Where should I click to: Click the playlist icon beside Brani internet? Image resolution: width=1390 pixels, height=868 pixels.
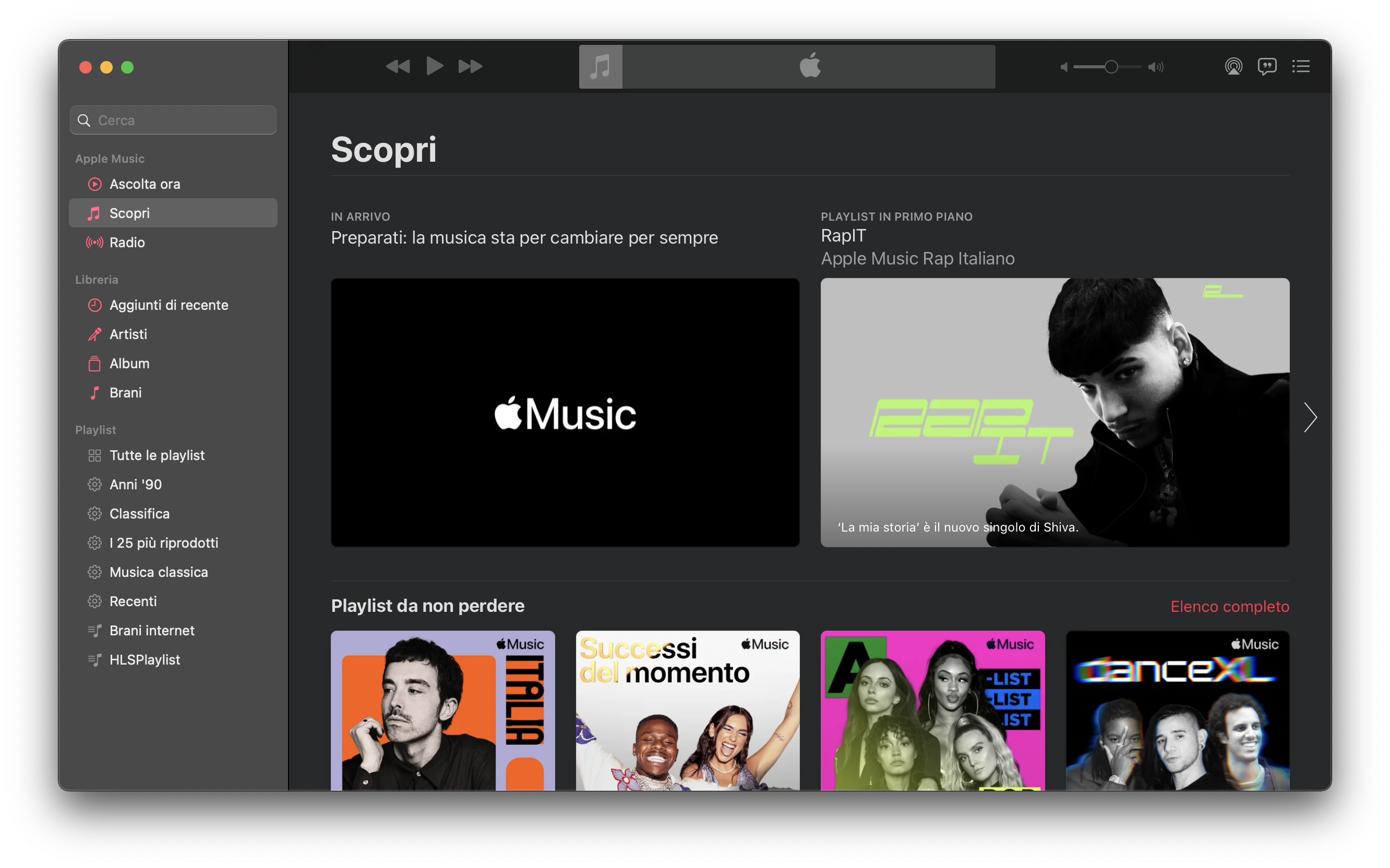pos(95,631)
